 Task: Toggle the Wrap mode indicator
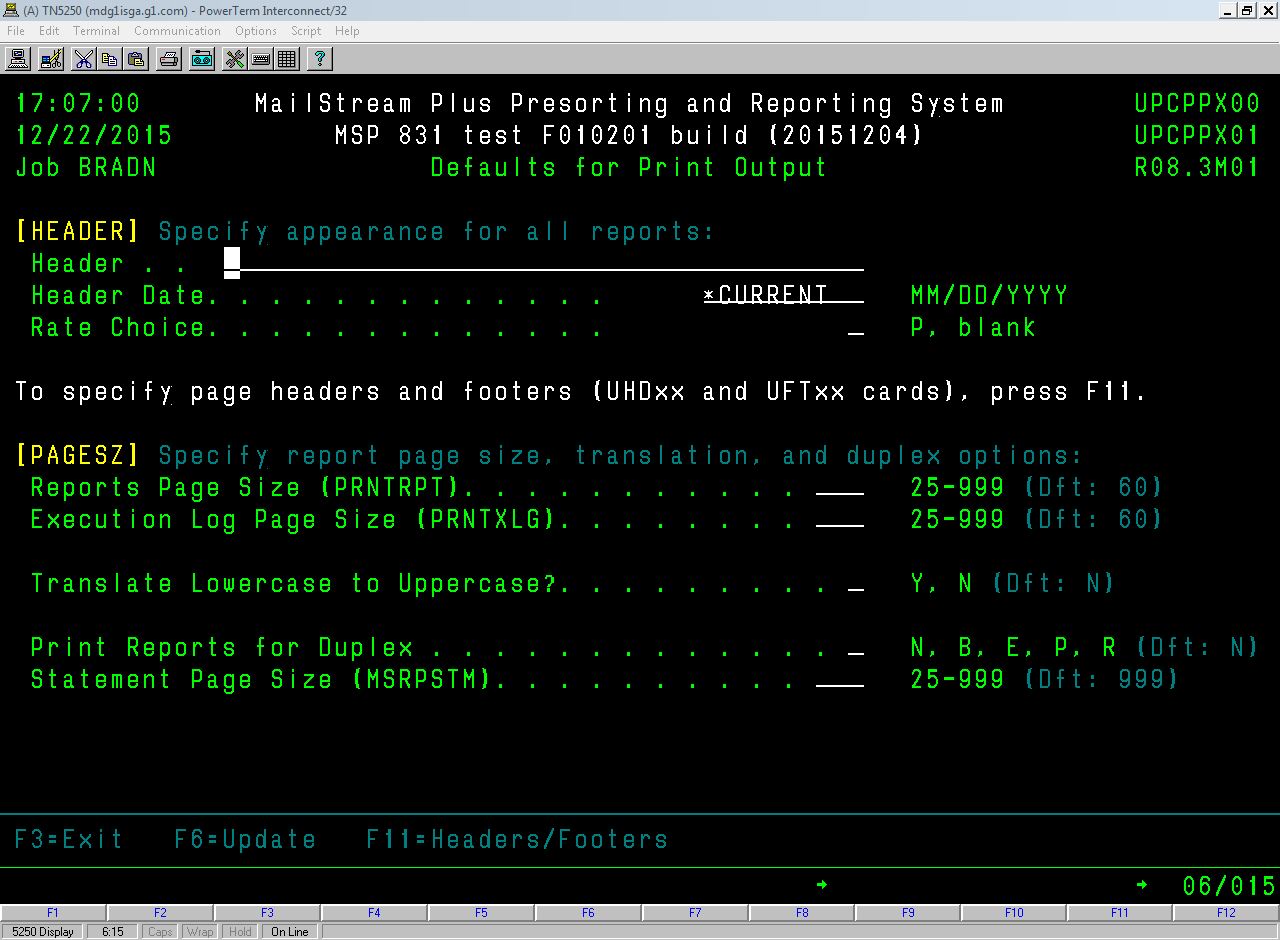pyautogui.click(x=200, y=931)
